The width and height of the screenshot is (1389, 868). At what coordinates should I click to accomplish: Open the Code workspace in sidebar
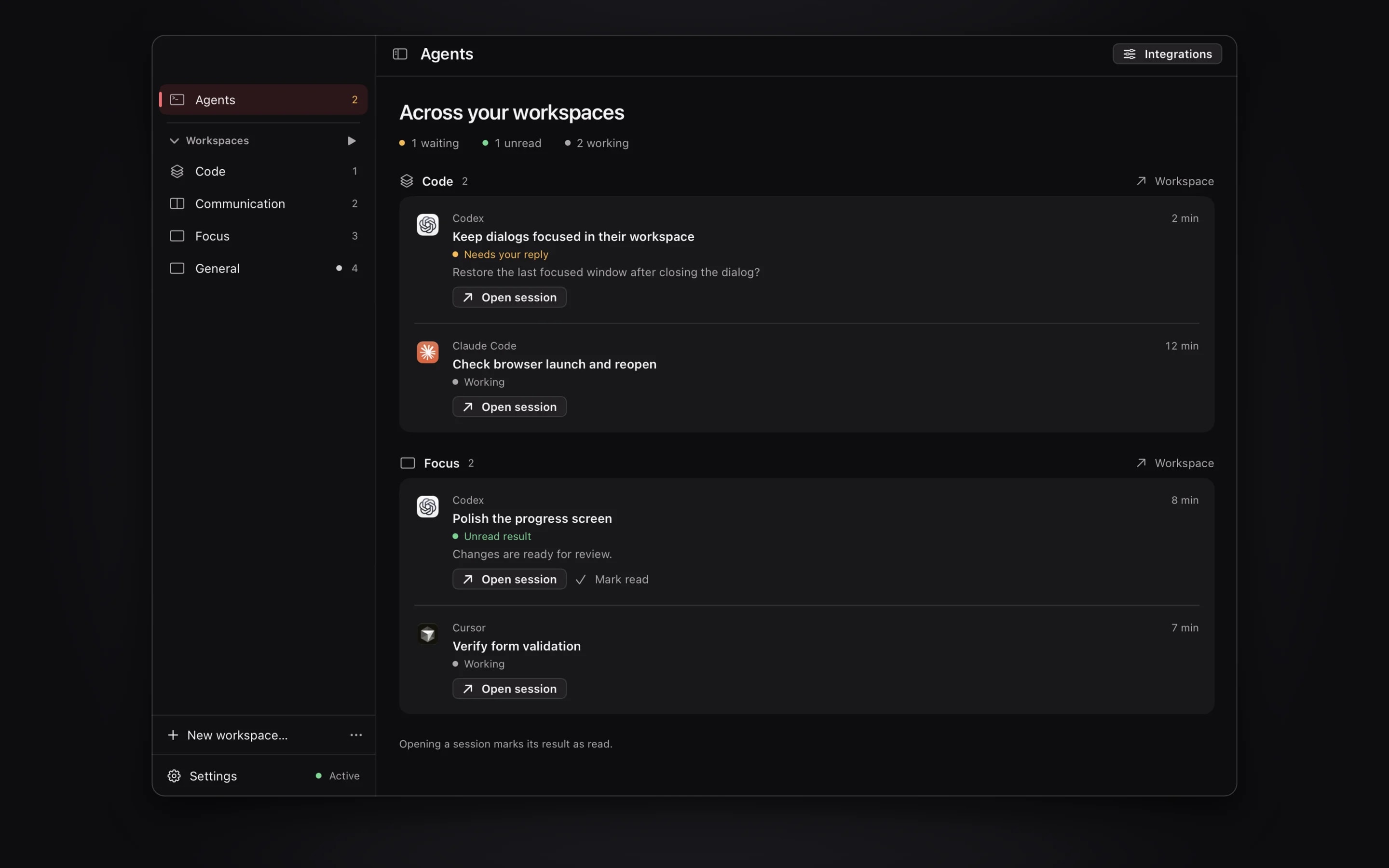(263, 171)
